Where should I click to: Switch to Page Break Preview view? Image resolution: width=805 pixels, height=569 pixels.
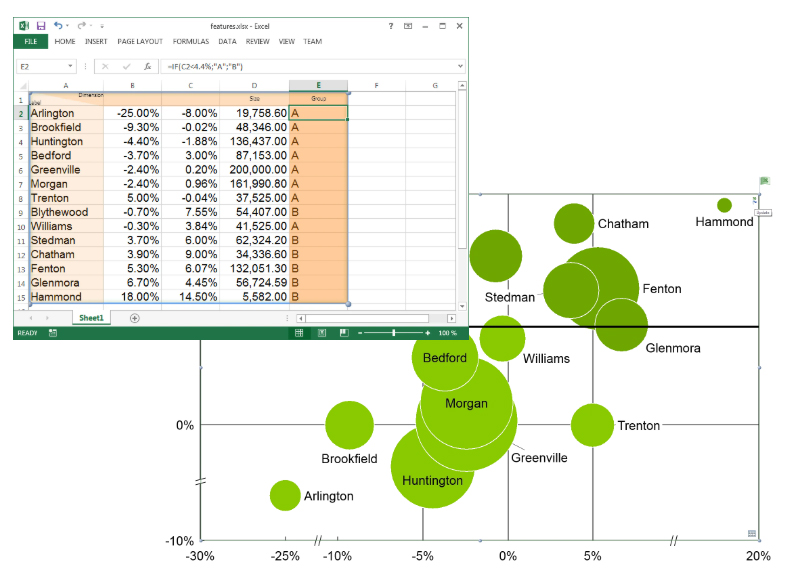tap(342, 332)
